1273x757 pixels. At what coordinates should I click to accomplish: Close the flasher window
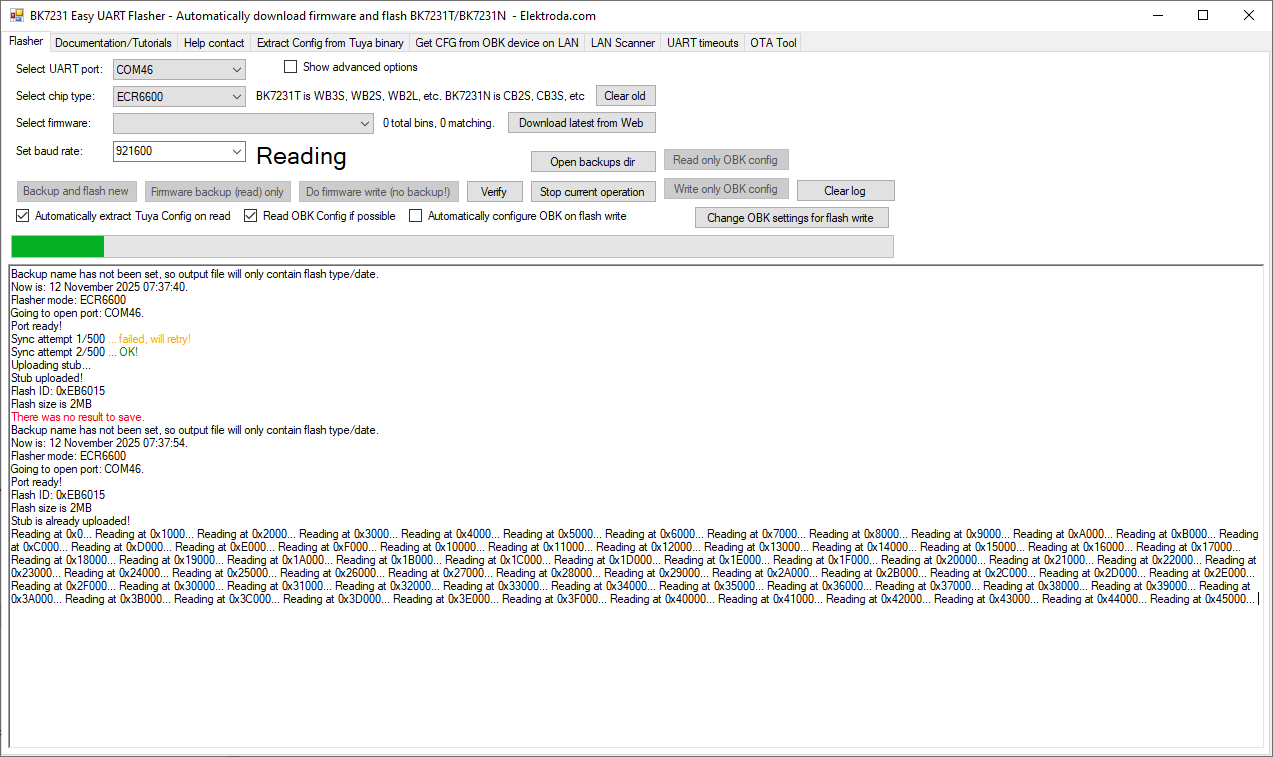(1249, 15)
